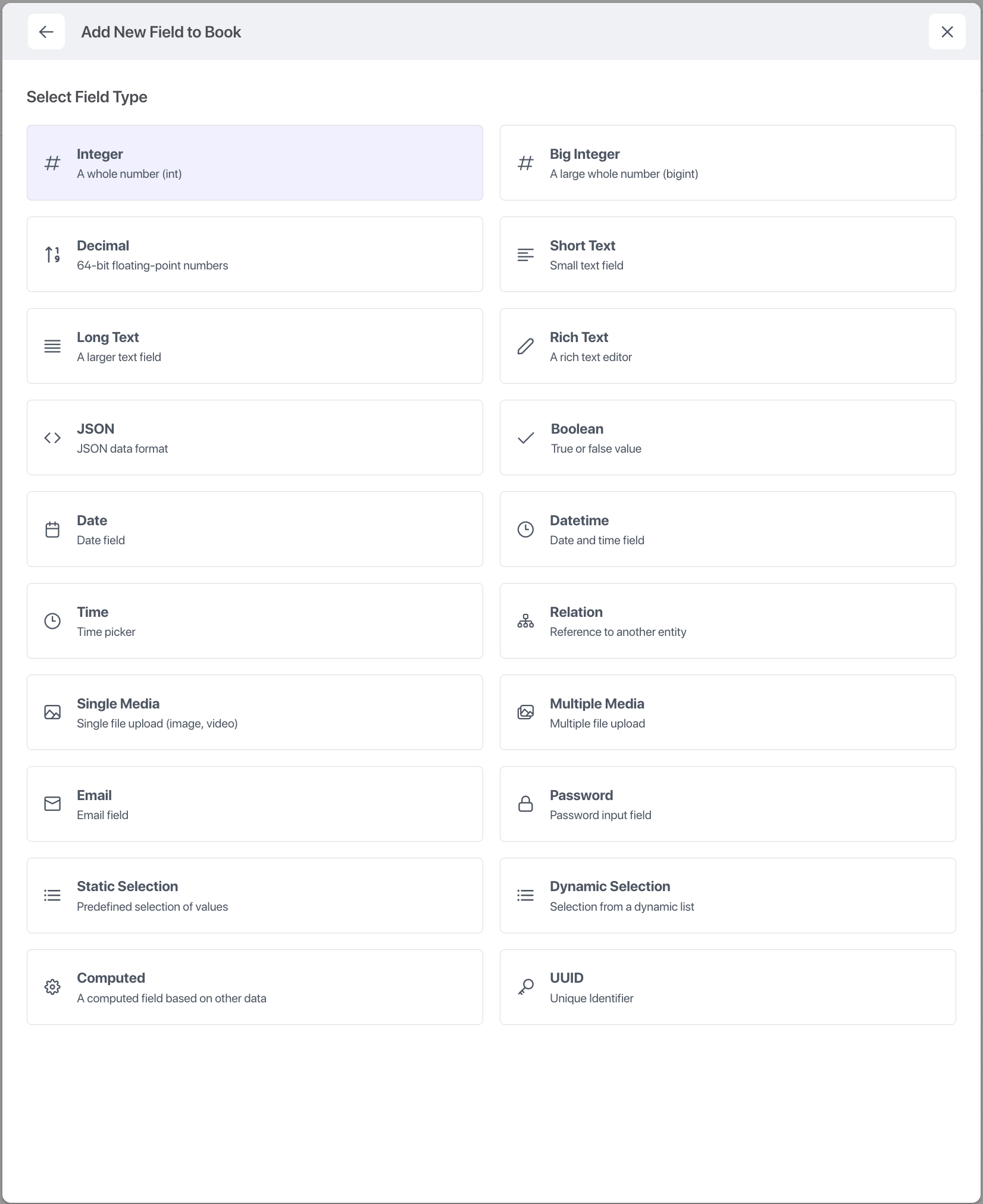The height and width of the screenshot is (1204, 983).
Task: Click the Multiple Media images icon
Action: click(525, 713)
